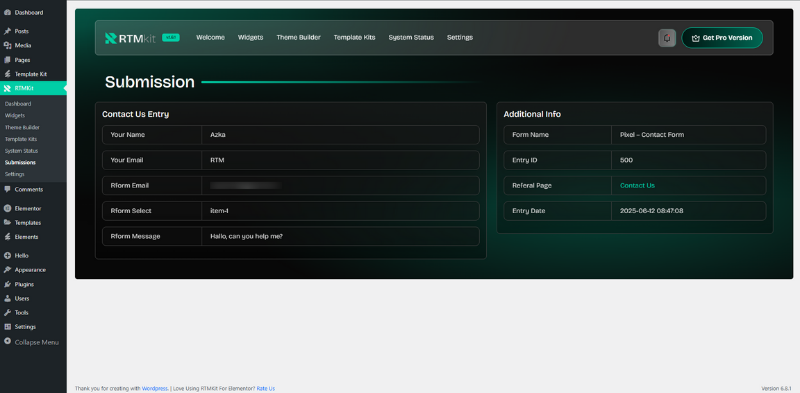
Task: Click the Comments bubble icon
Action: tap(7, 189)
